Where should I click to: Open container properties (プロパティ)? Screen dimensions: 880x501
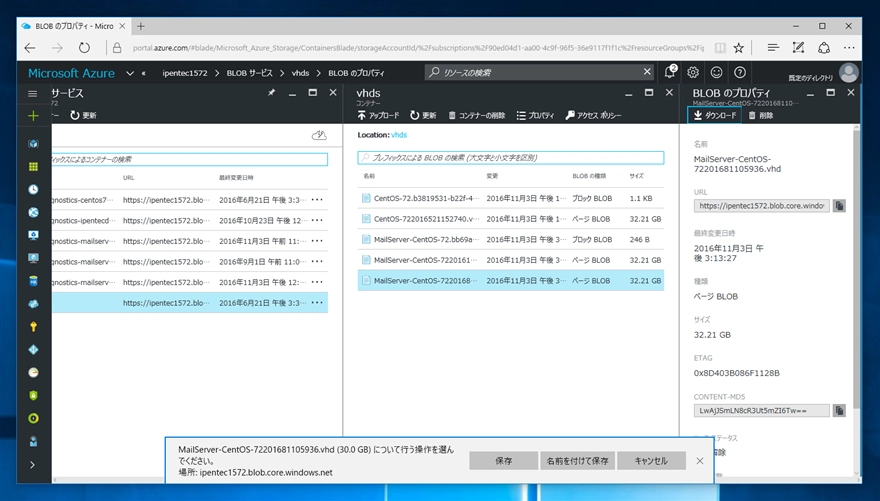point(535,115)
